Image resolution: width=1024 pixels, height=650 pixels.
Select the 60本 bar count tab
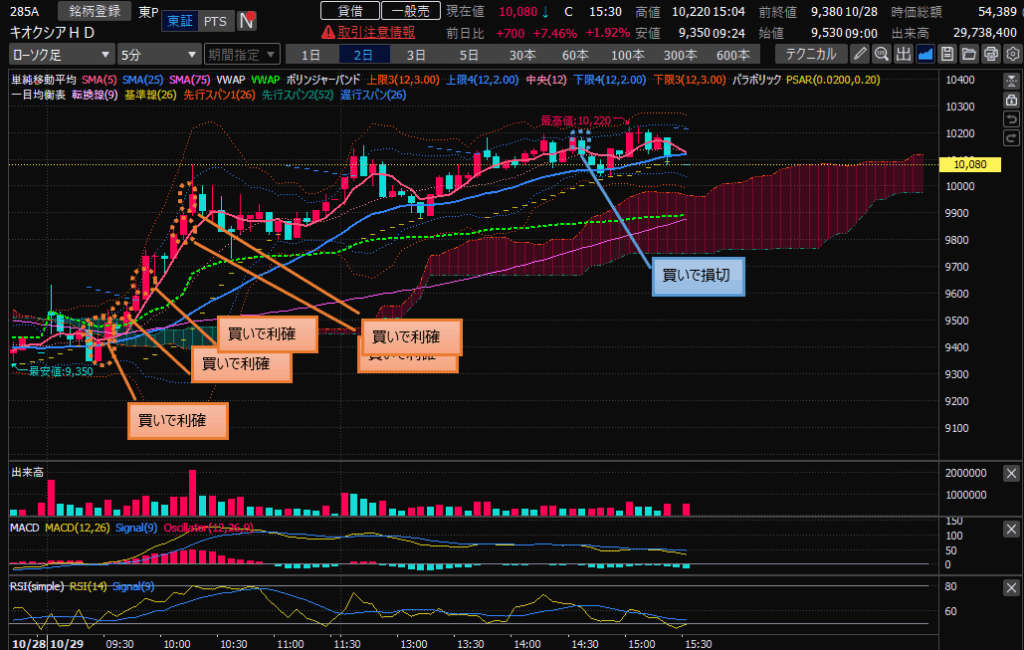click(575, 54)
